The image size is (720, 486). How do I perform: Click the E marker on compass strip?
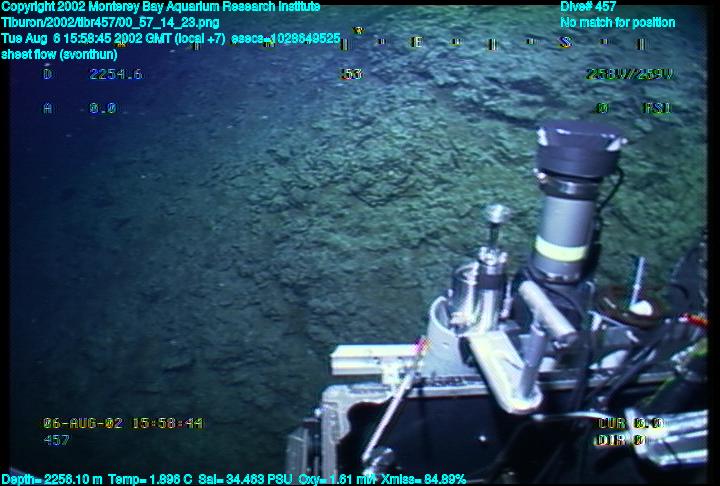[x=417, y=43]
